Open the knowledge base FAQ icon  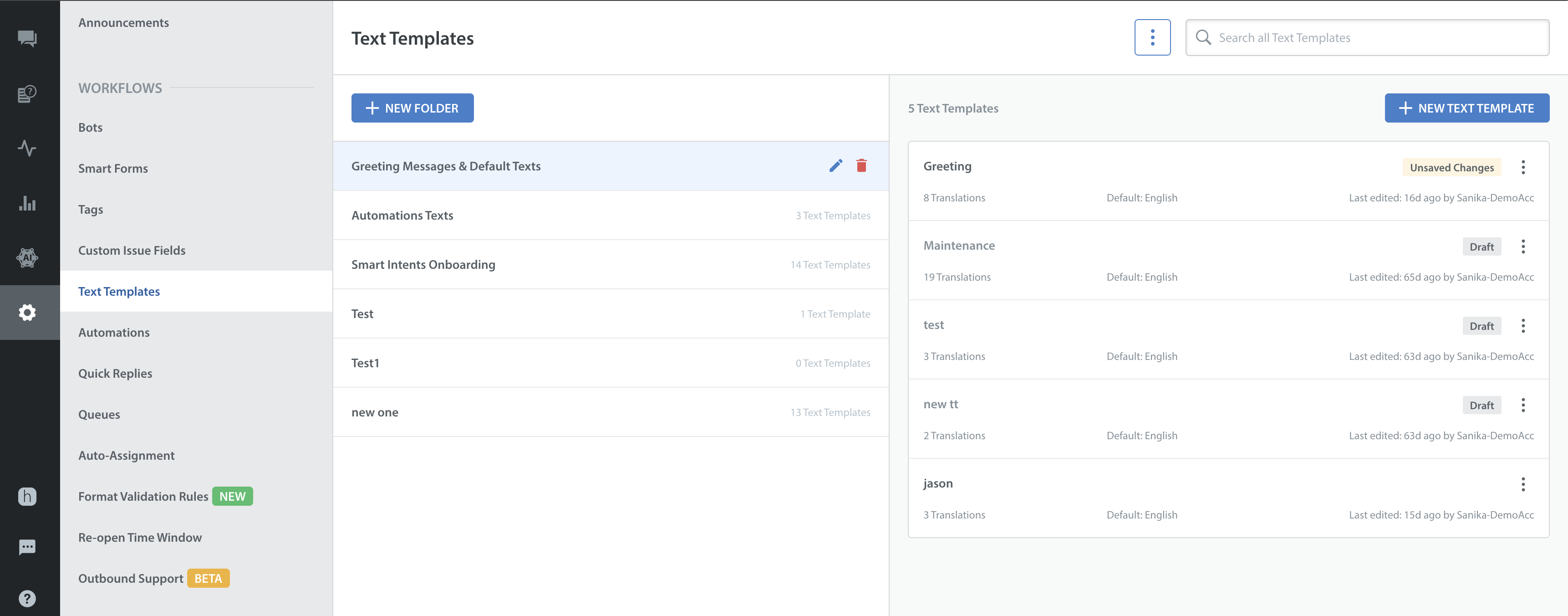coord(27,93)
